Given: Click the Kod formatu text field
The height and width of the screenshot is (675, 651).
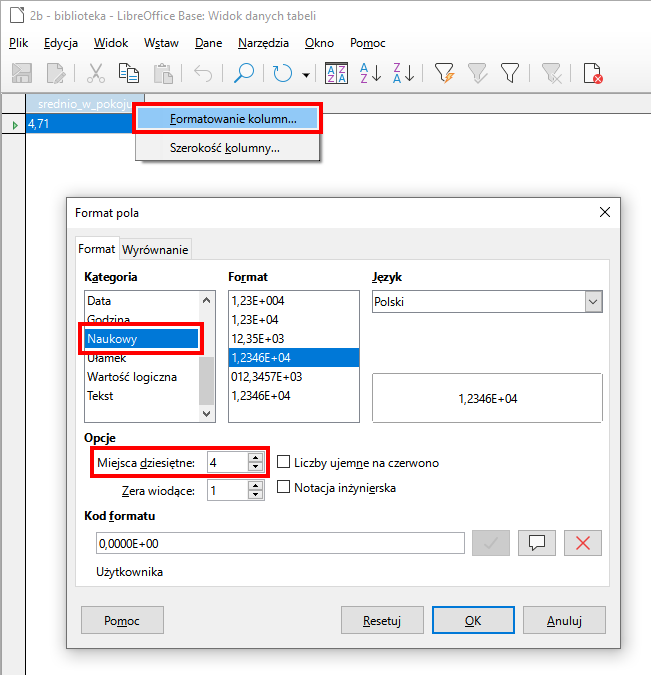Looking at the screenshot, I should (280, 543).
